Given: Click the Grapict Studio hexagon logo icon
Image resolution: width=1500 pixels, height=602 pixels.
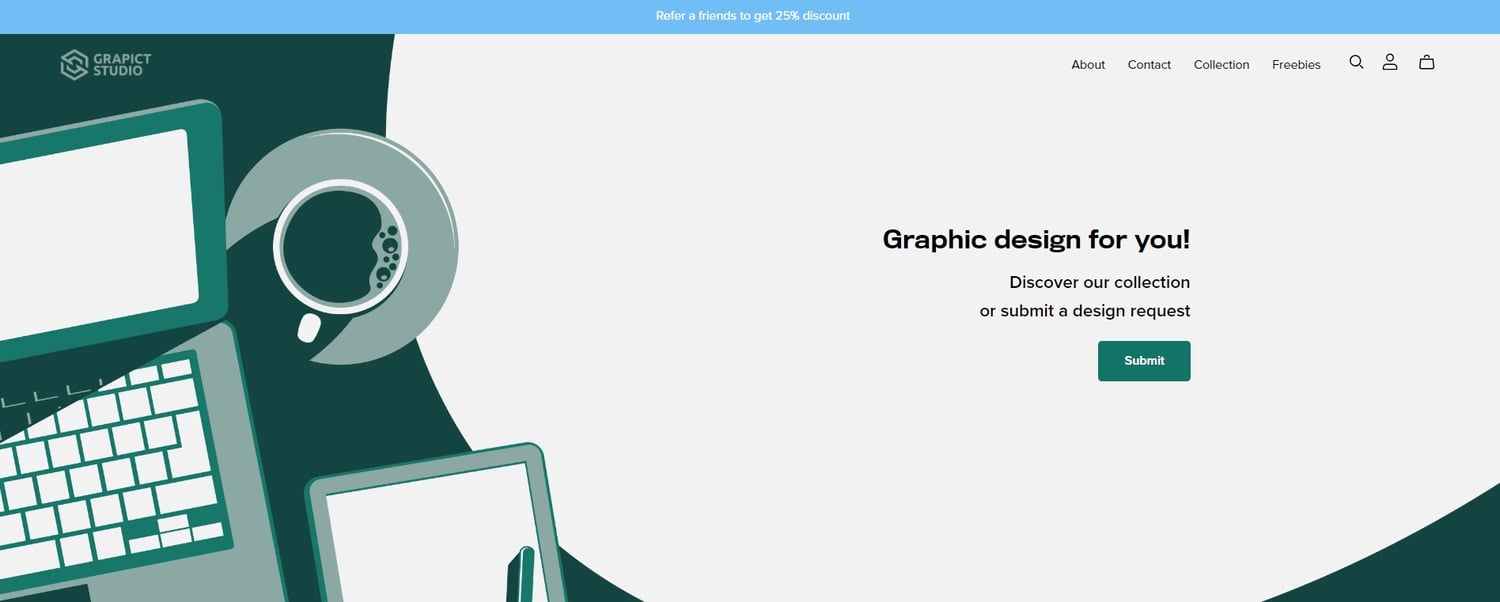Looking at the screenshot, I should click(74, 64).
